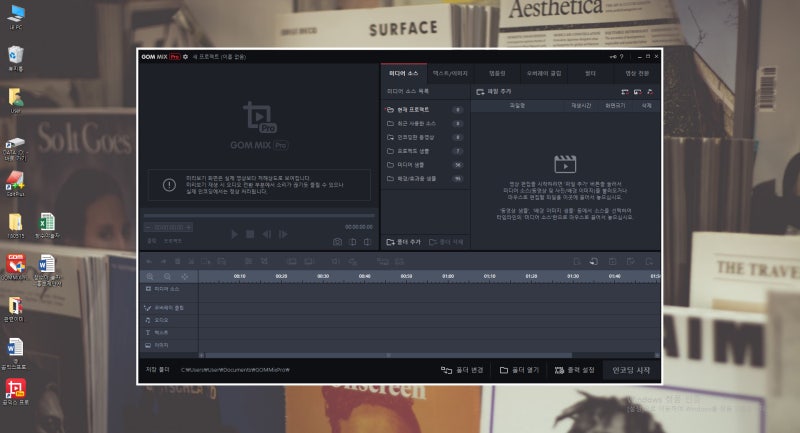This screenshot has height=433, width=800.
Task: Click the save folder path text
Action: click(235, 370)
